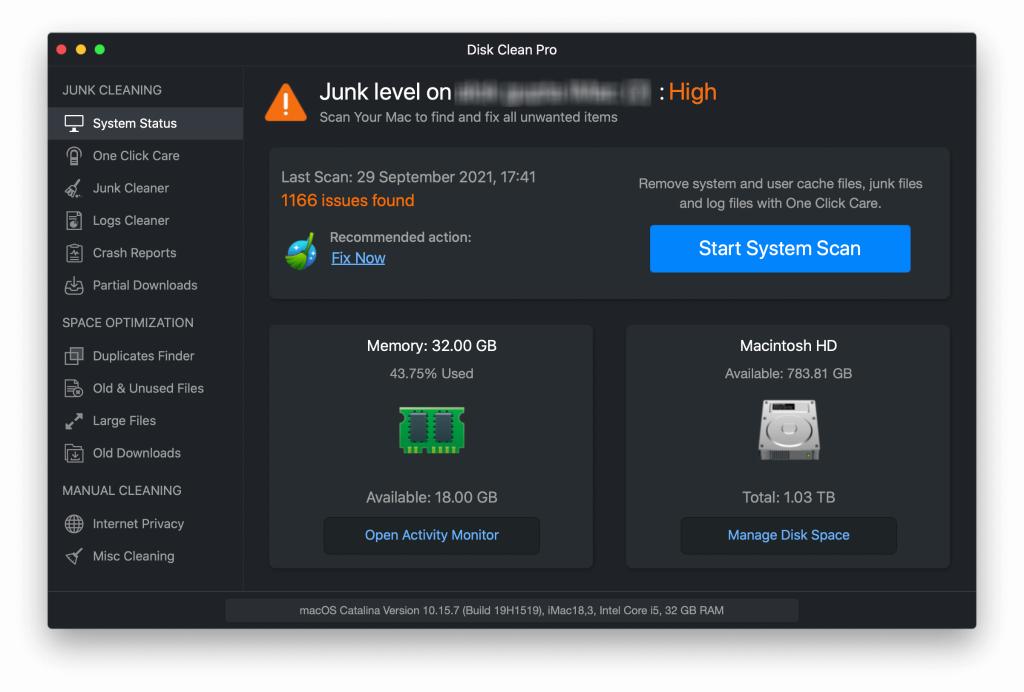Select the Large Files finder icon
This screenshot has height=692, width=1024.
pos(73,420)
